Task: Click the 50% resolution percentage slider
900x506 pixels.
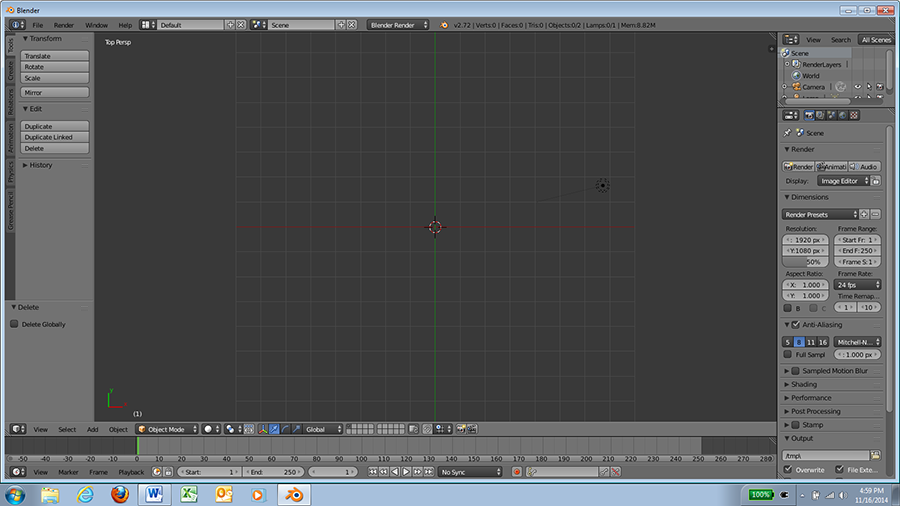Action: 805,262
